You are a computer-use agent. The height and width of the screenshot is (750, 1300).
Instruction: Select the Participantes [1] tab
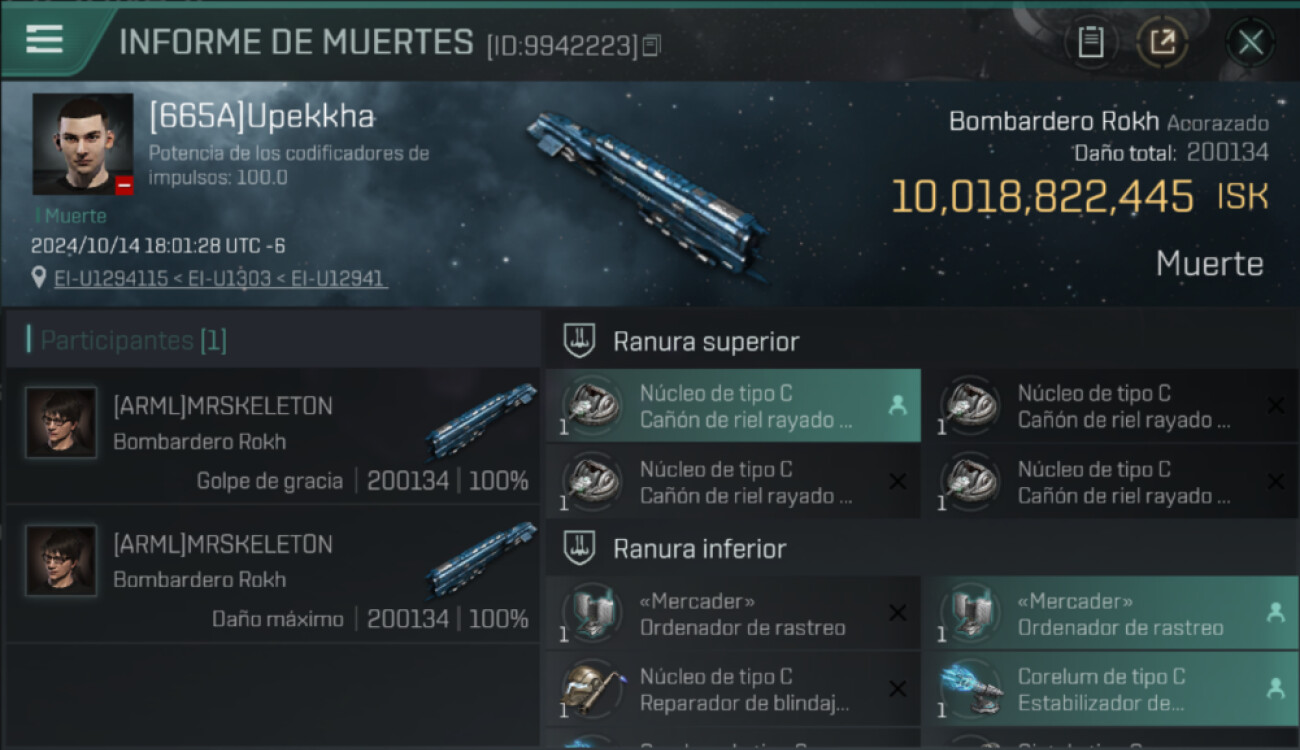click(133, 340)
